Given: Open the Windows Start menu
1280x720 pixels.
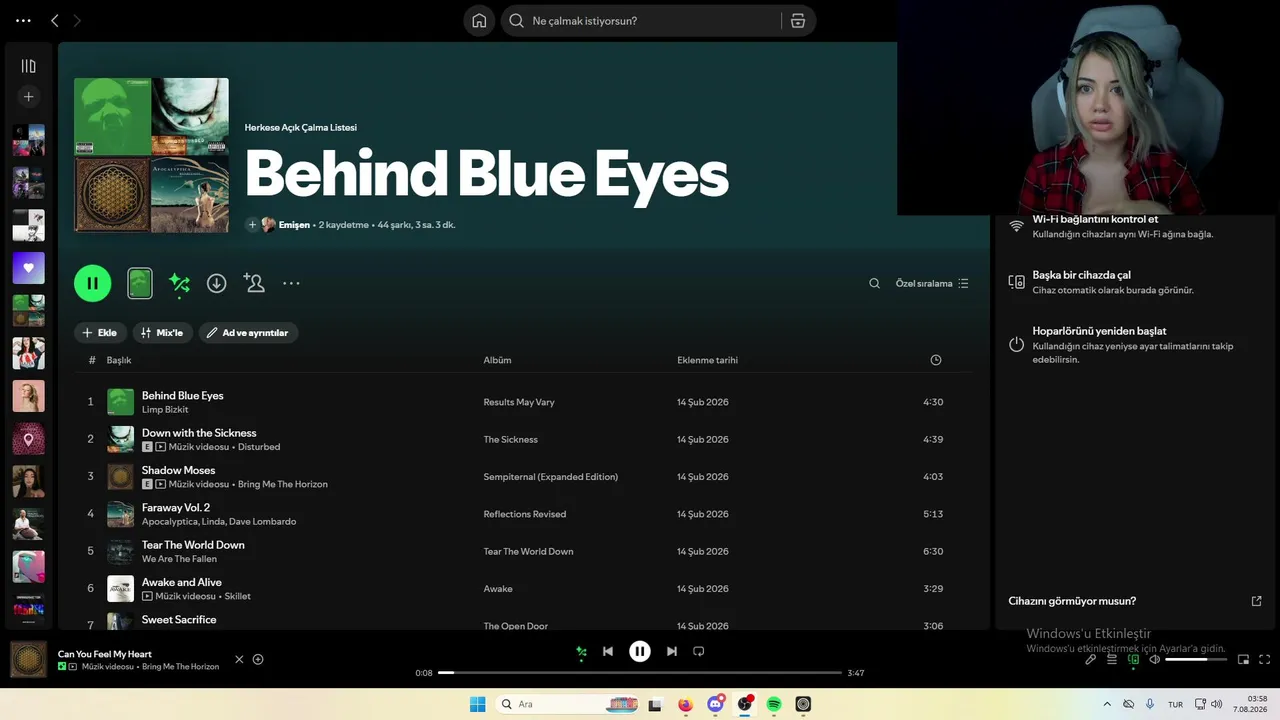Looking at the screenshot, I should tap(478, 704).
